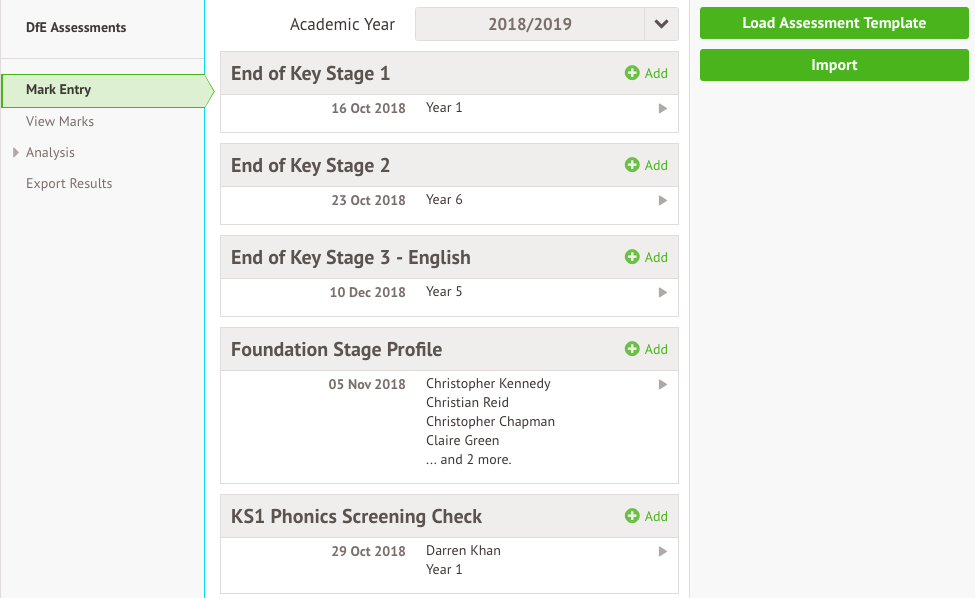Image resolution: width=975 pixels, height=598 pixels.
Task: Open the Christopher Kennedy Foundation Stage entry
Action: pyautogui.click(x=488, y=384)
